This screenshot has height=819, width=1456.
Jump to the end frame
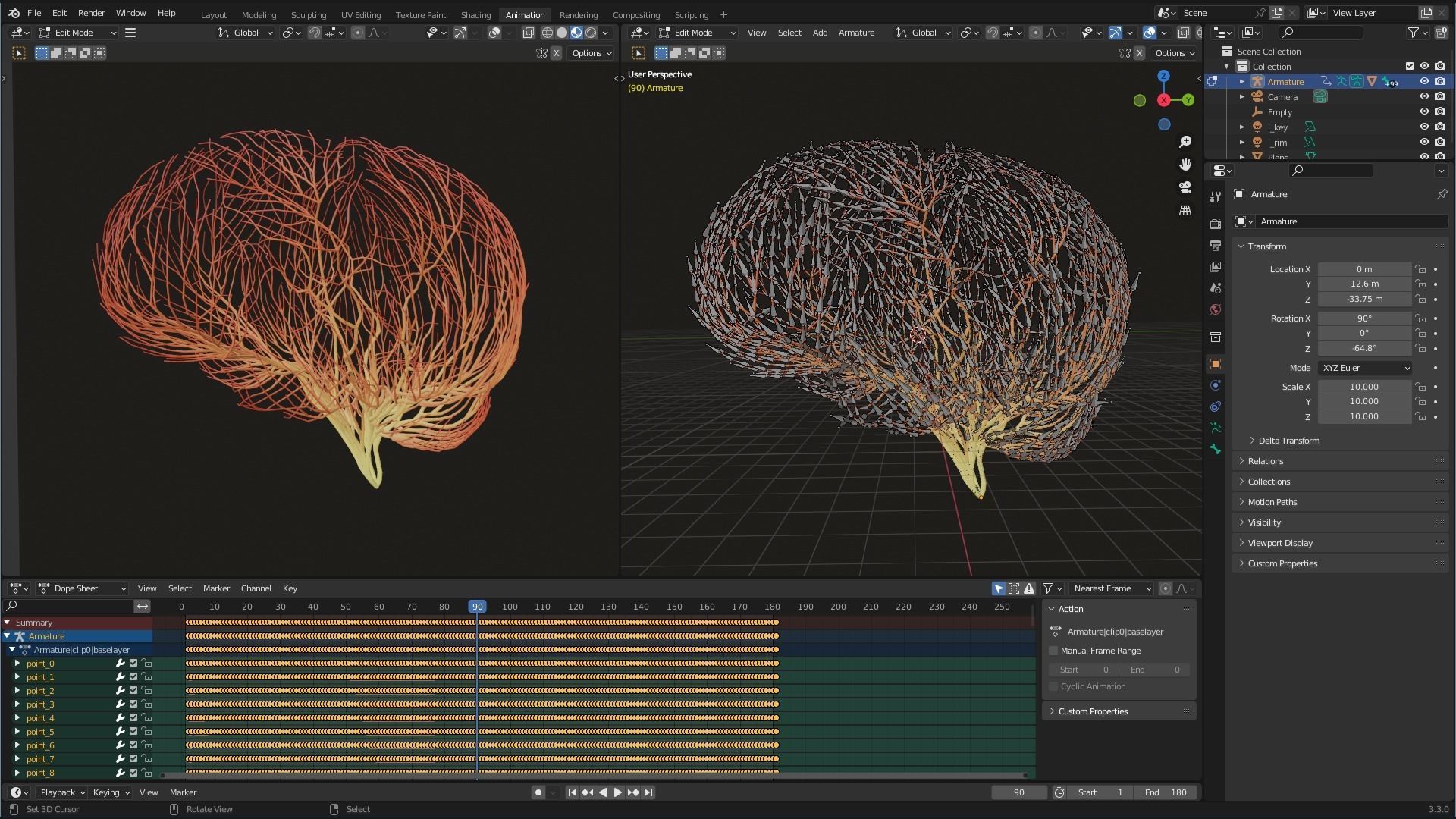648,792
